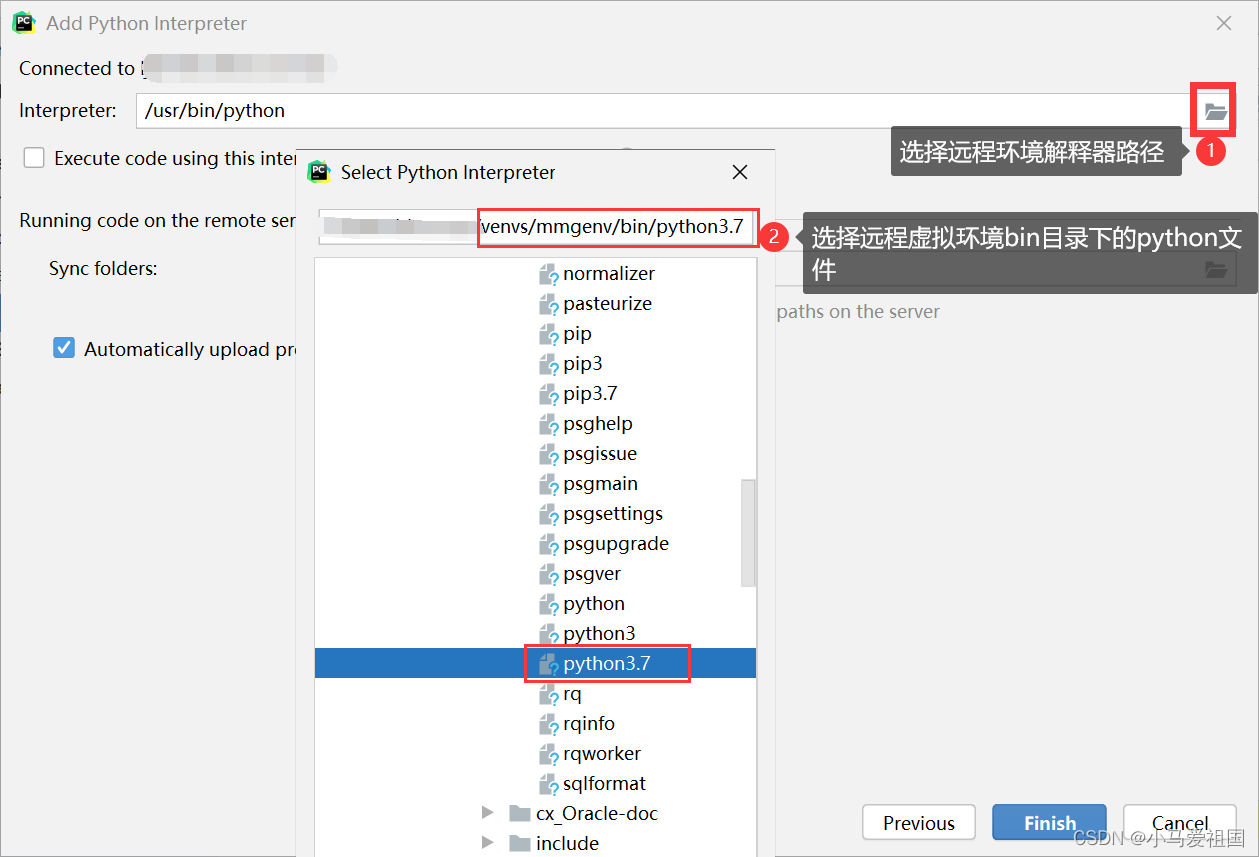The image size is (1259, 857).
Task: Click the sqlformat file icon
Action: click(x=548, y=784)
